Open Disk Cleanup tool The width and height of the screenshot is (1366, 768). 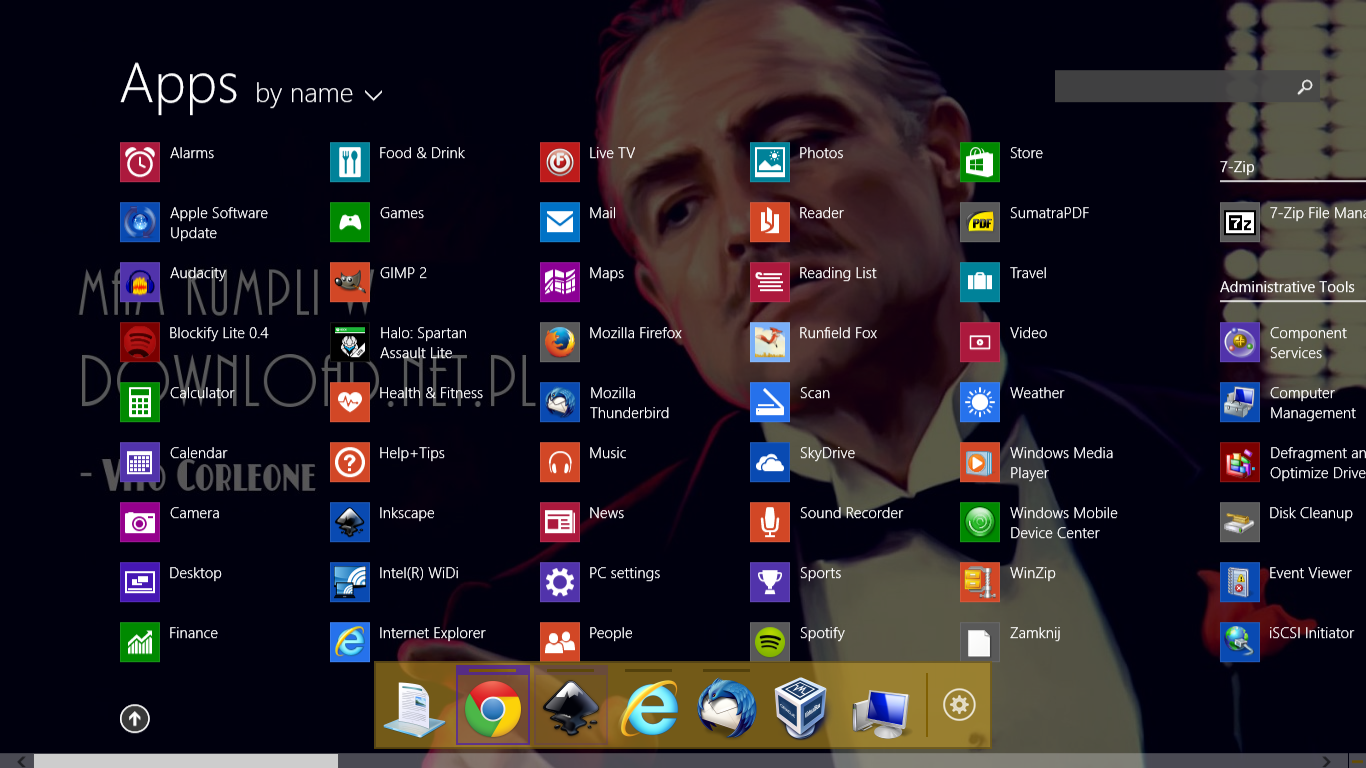pyautogui.click(x=1240, y=522)
